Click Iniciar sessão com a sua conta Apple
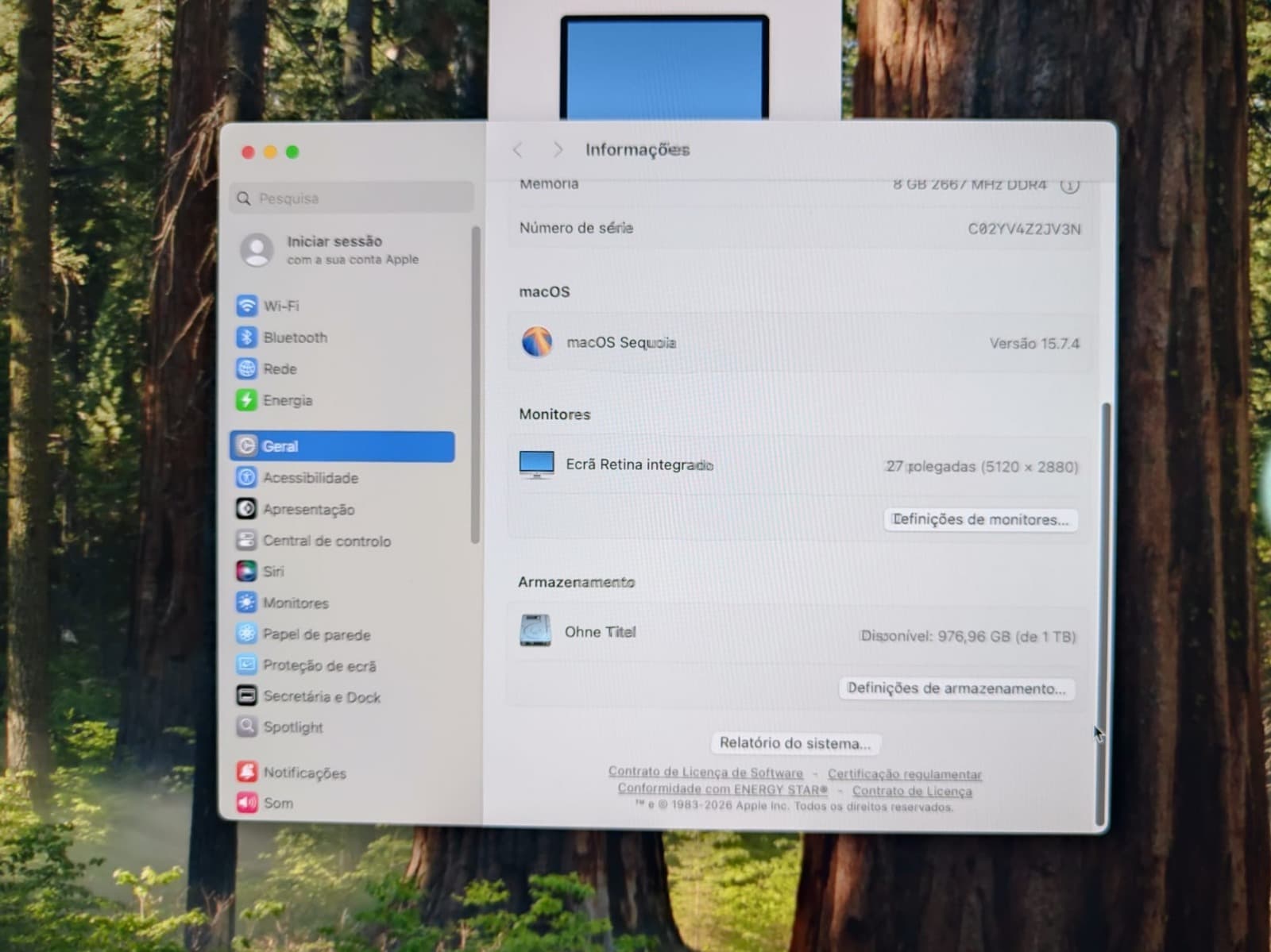The image size is (1271, 952). 330,249
